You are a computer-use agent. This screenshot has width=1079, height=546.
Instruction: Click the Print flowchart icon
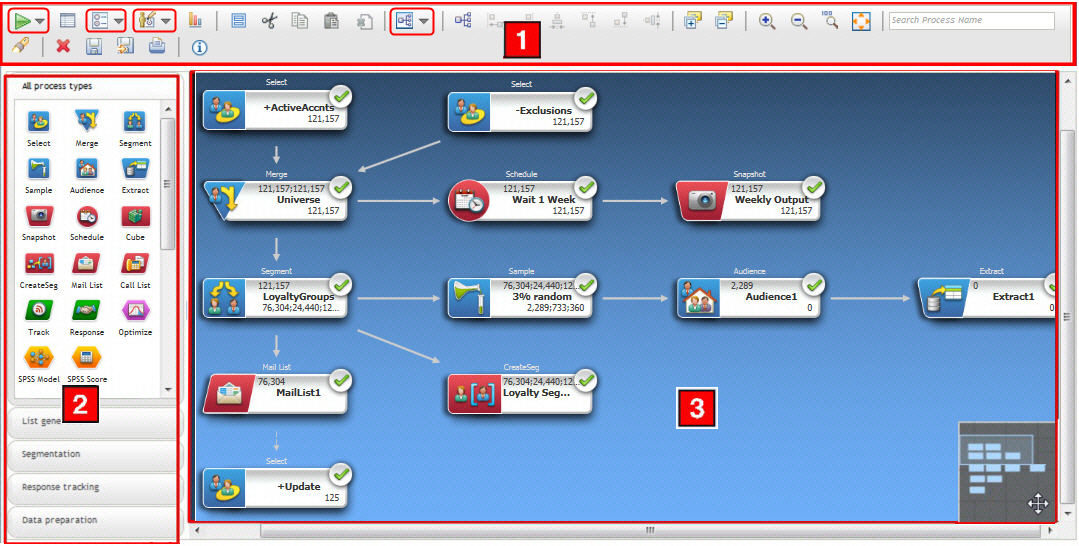pos(157,47)
